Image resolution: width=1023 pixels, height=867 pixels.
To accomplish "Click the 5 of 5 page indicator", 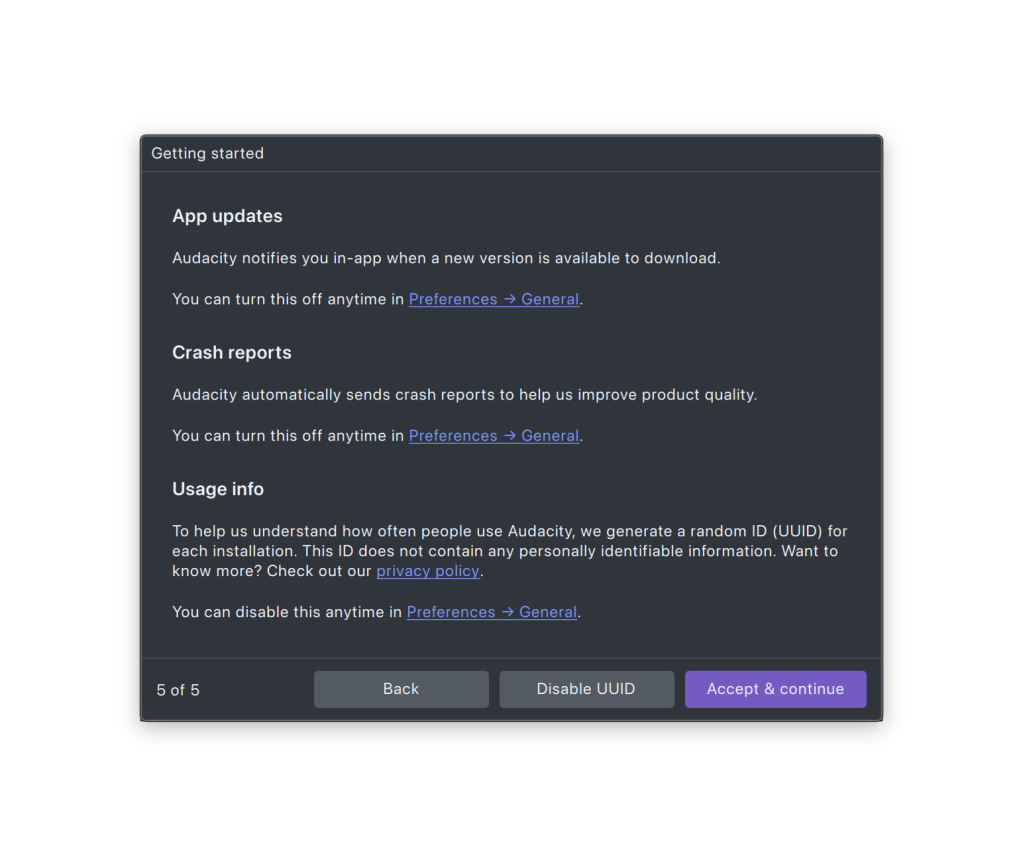I will tap(178, 690).
